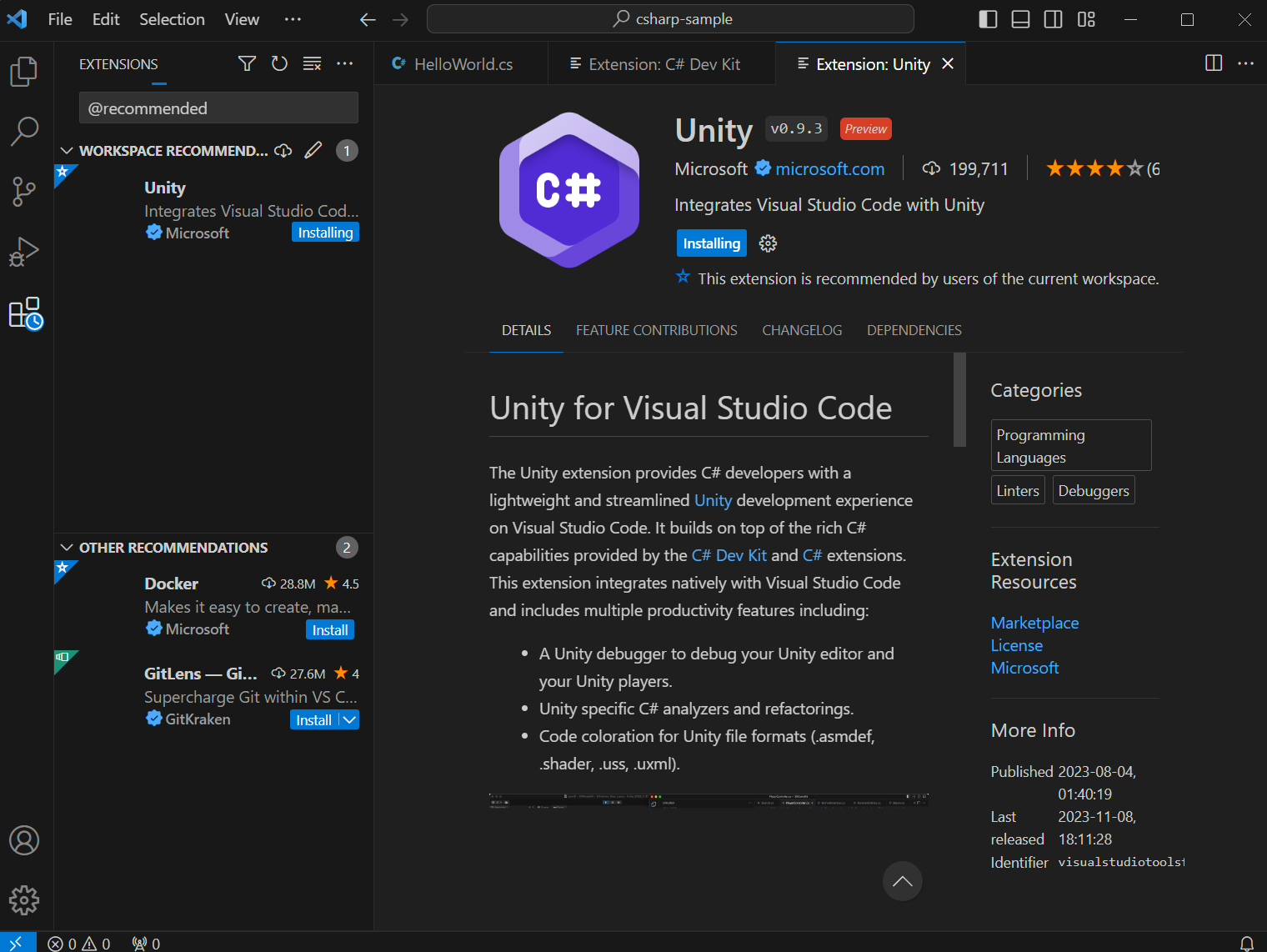Viewport: 1267px width, 952px height.
Task: Refresh the extensions list
Action: tap(279, 63)
